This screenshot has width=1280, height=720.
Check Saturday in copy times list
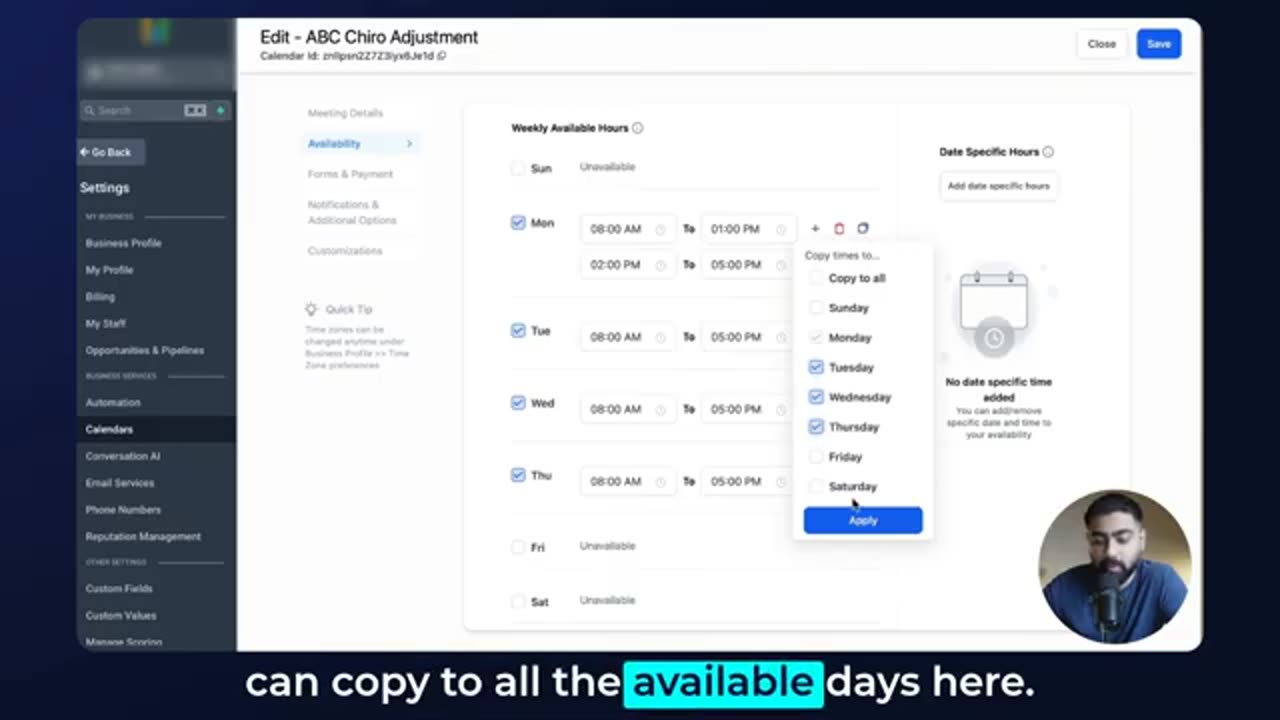tap(816, 486)
